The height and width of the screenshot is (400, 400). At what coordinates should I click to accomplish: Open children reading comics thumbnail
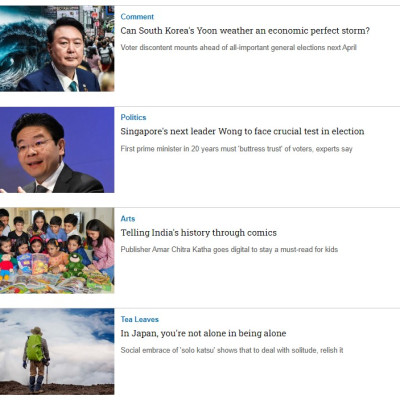57,251
